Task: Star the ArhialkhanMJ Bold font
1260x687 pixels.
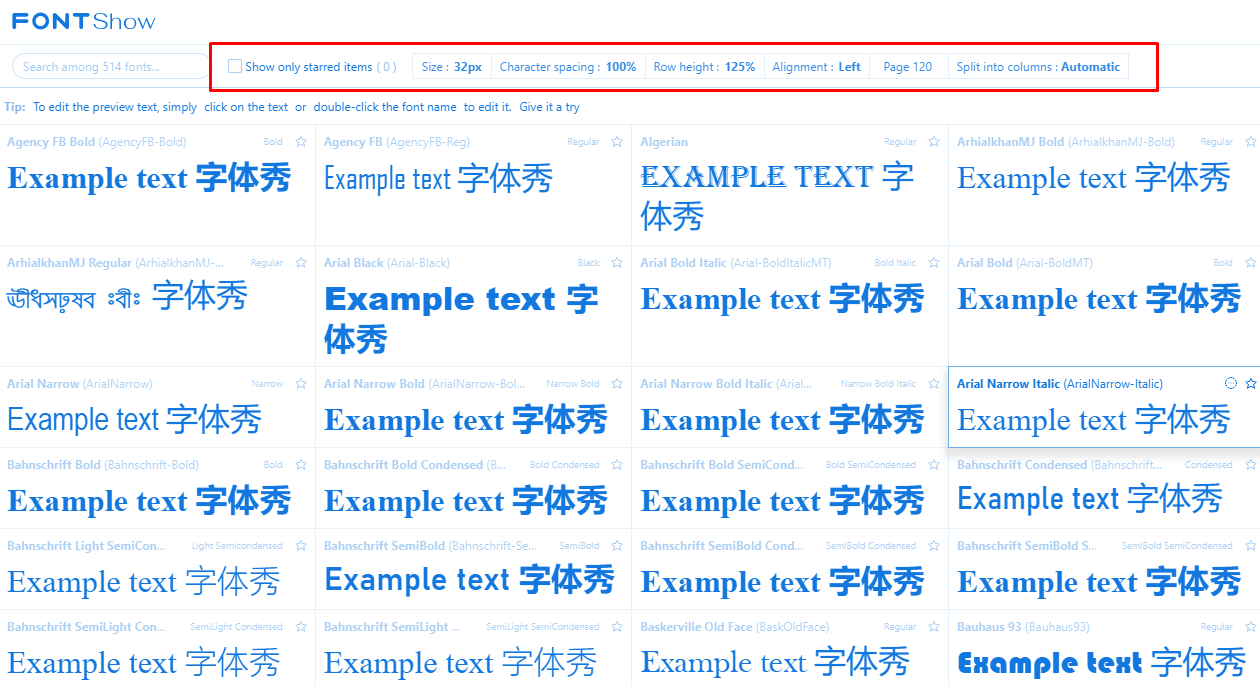Action: [1251, 142]
